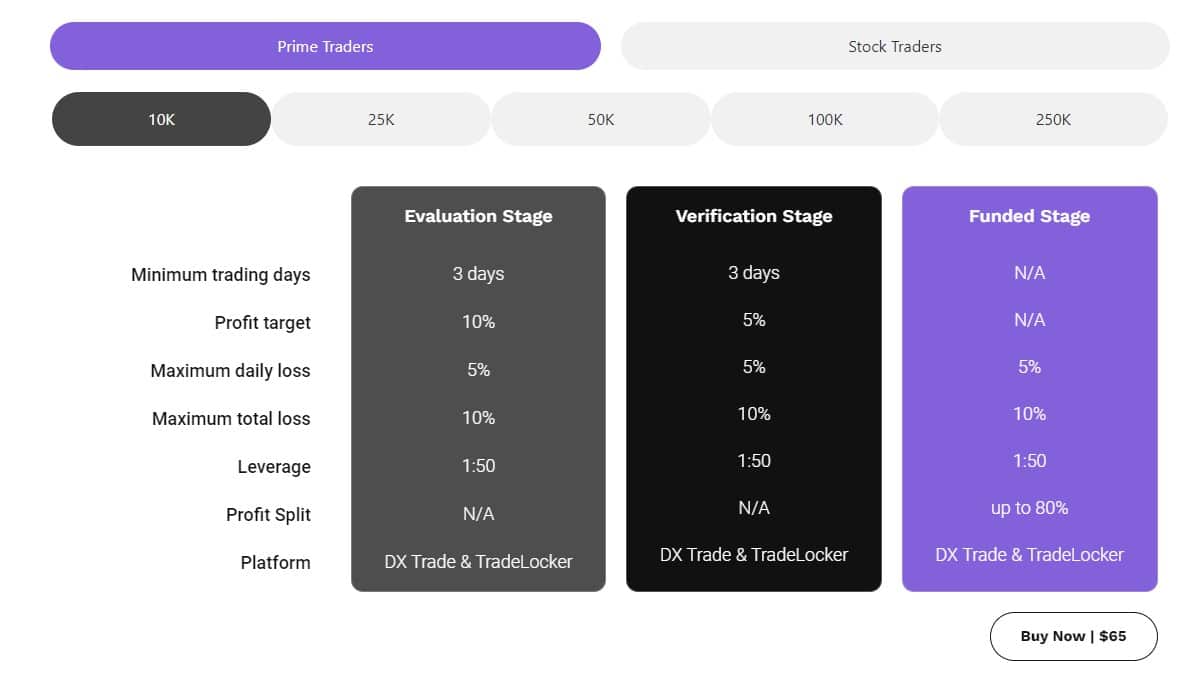This screenshot has width=1199, height=680.
Task: Switch to the Stock Traders tab
Action: click(895, 46)
